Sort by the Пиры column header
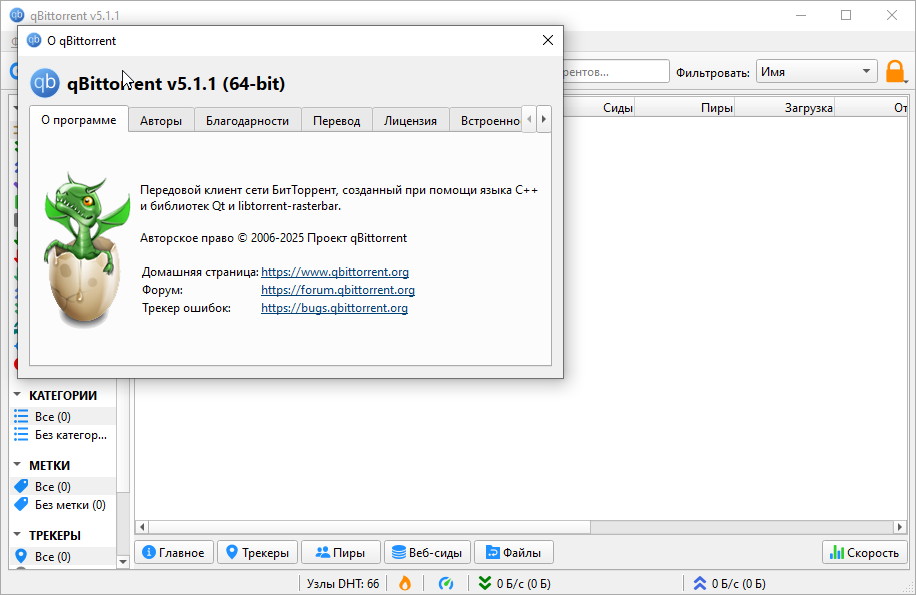Viewport: 916px width, 595px height. pyautogui.click(x=685, y=108)
